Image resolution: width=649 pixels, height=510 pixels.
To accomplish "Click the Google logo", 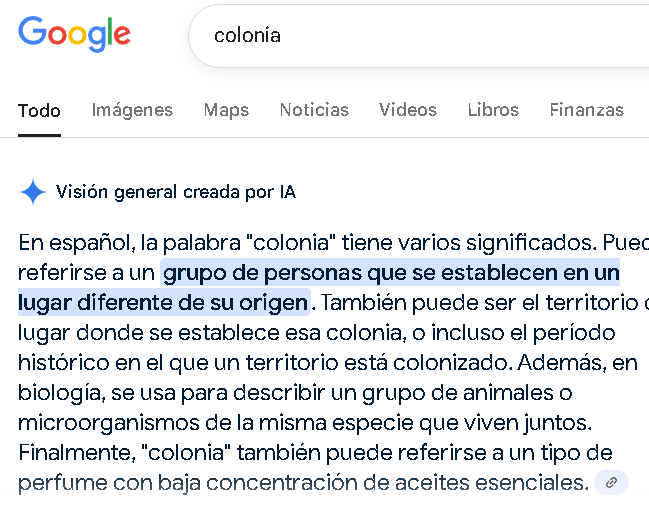I will click(75, 35).
